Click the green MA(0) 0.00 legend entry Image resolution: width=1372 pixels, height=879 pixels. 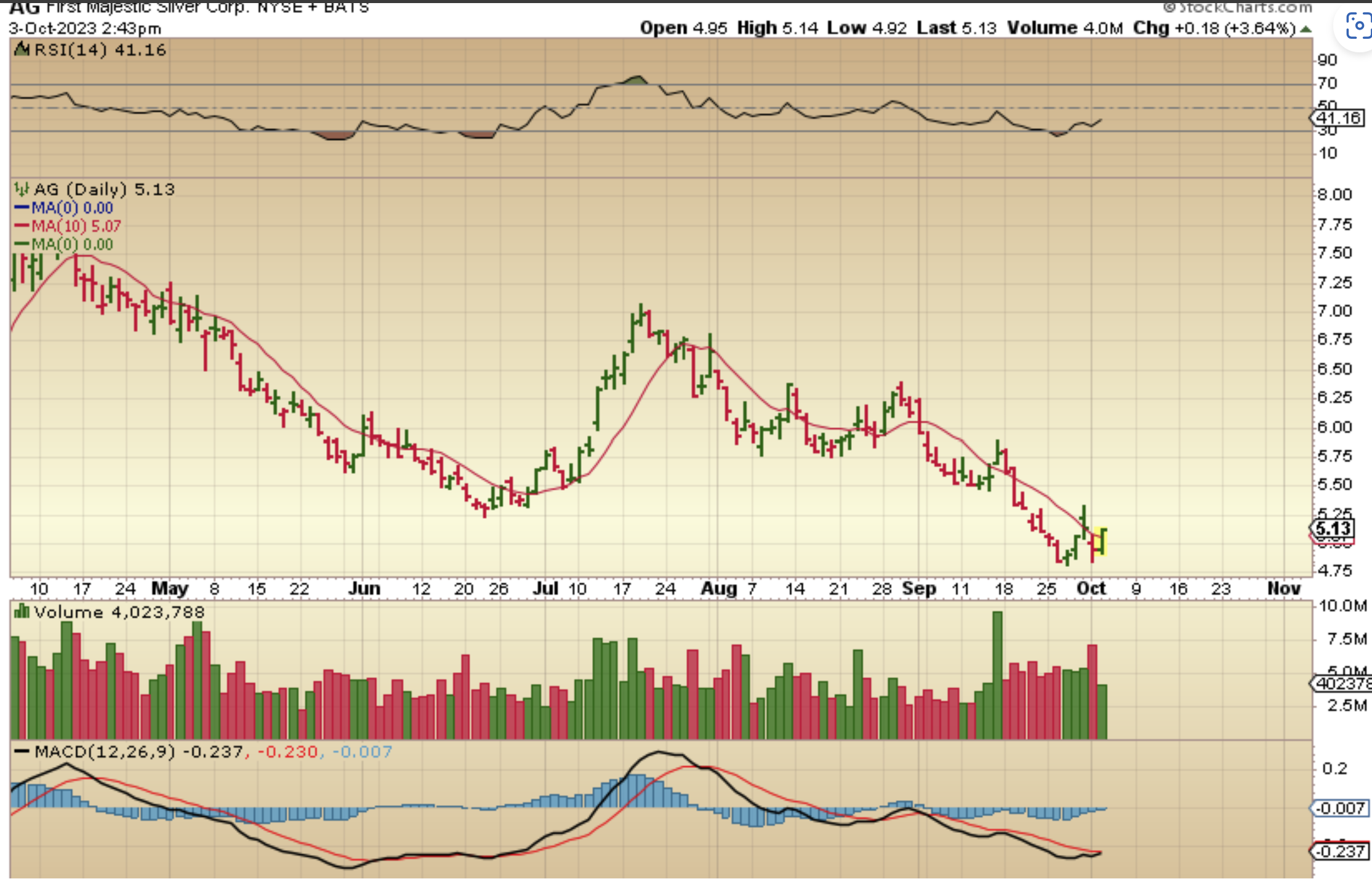(71, 244)
